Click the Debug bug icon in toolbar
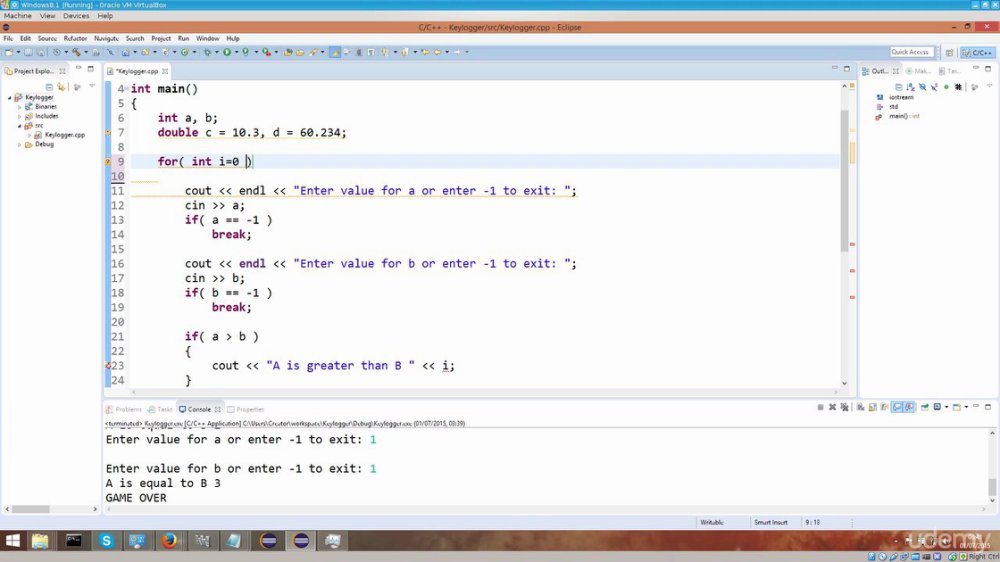The height and width of the screenshot is (562, 1000). (207, 52)
